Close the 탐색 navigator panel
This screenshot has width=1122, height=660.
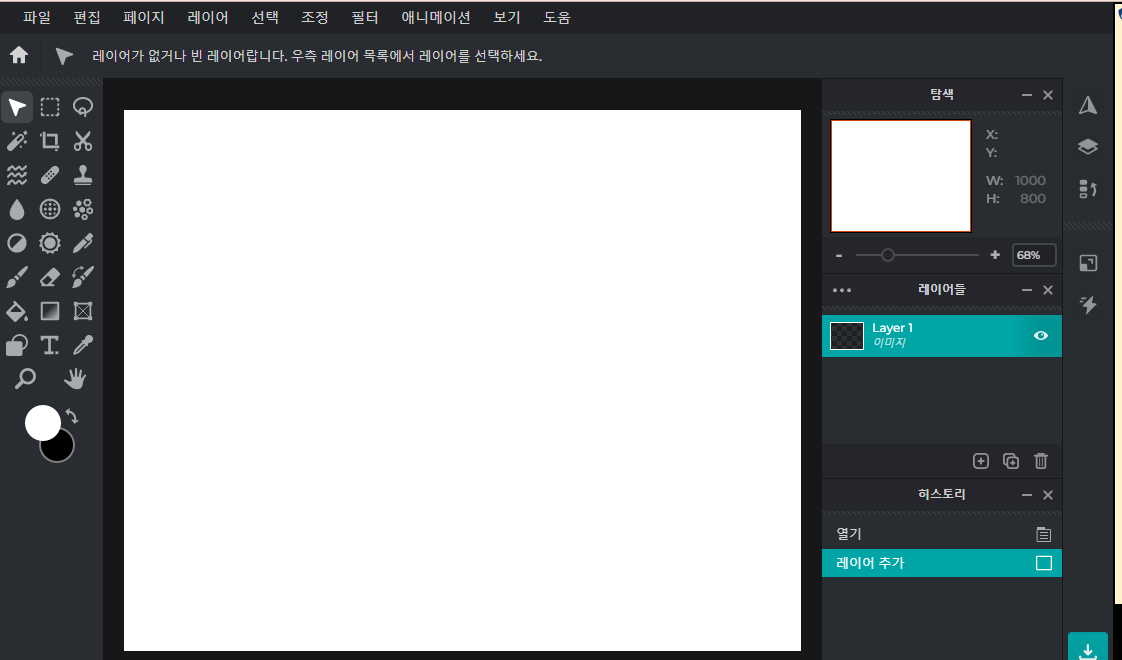pos(1048,94)
